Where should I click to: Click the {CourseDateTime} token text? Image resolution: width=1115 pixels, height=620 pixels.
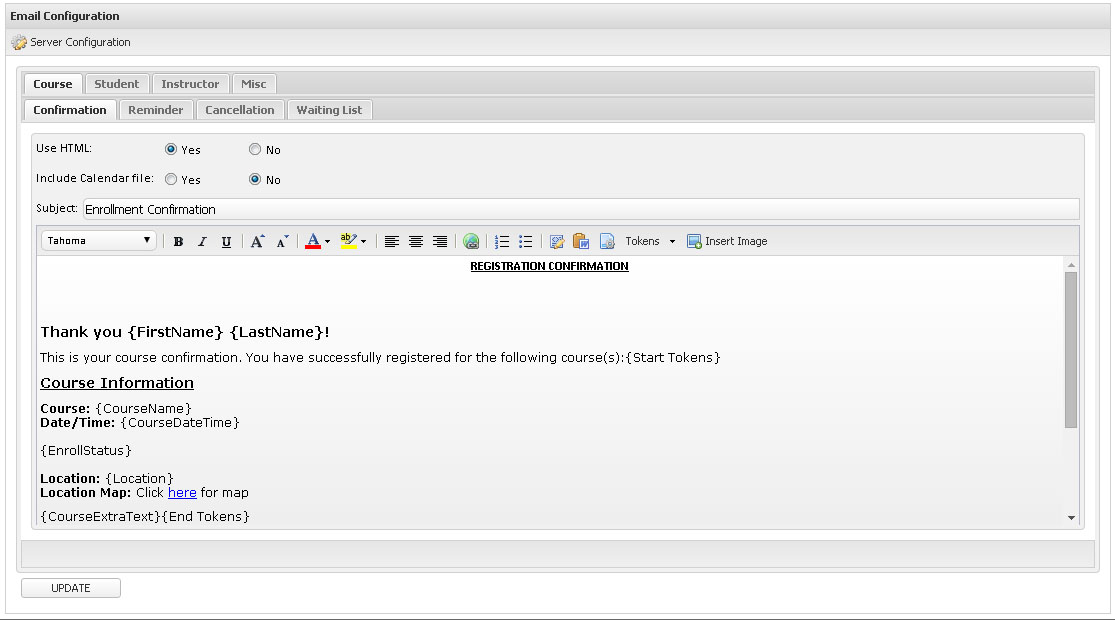click(x=180, y=422)
